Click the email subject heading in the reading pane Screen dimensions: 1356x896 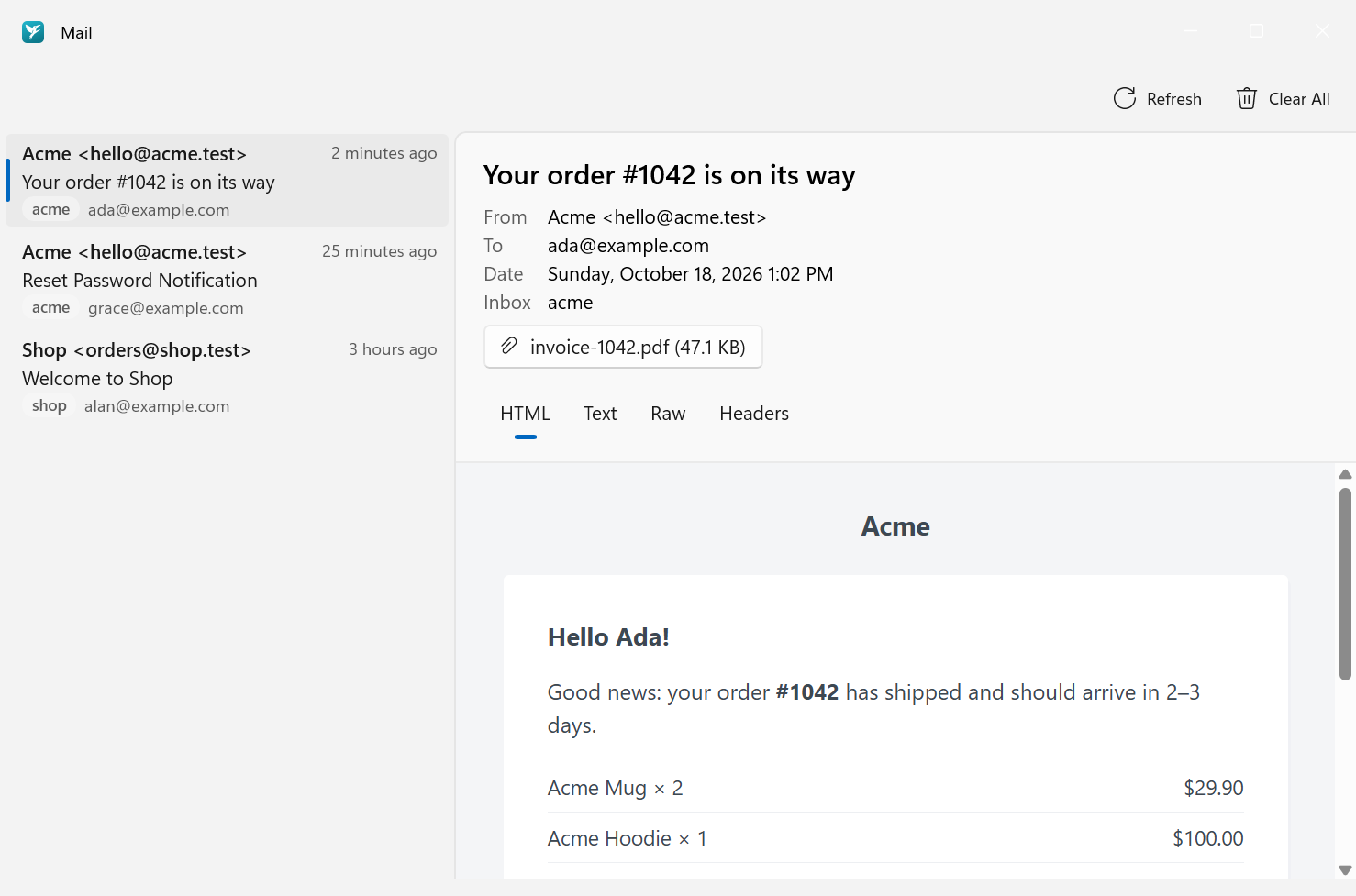tap(670, 175)
